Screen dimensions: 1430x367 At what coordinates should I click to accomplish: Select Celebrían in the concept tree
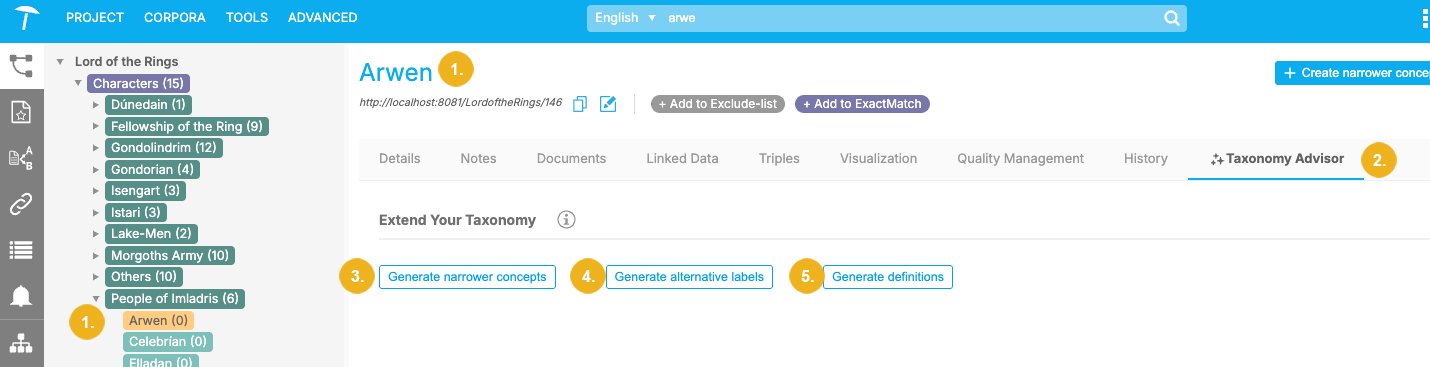168,342
